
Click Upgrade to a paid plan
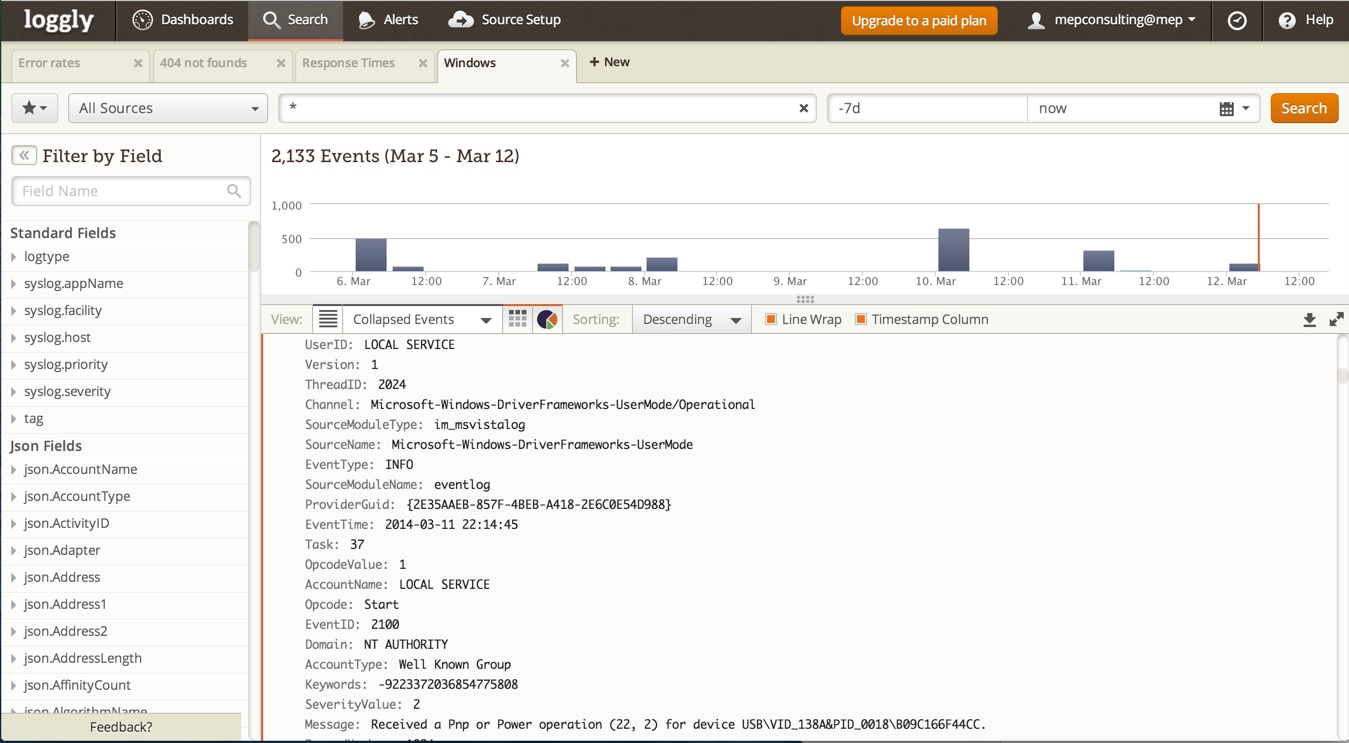tap(918, 20)
